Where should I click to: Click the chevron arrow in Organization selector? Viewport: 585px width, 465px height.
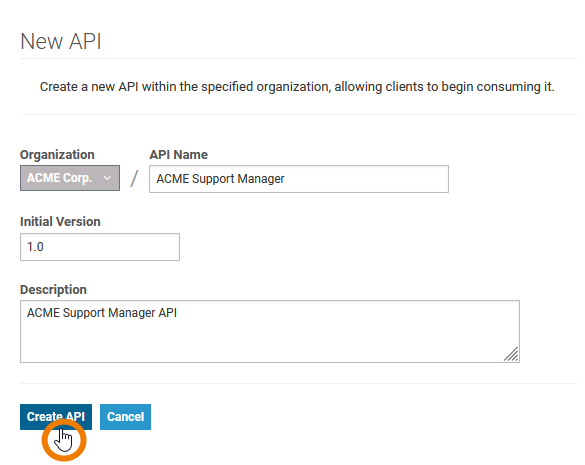tap(107, 178)
